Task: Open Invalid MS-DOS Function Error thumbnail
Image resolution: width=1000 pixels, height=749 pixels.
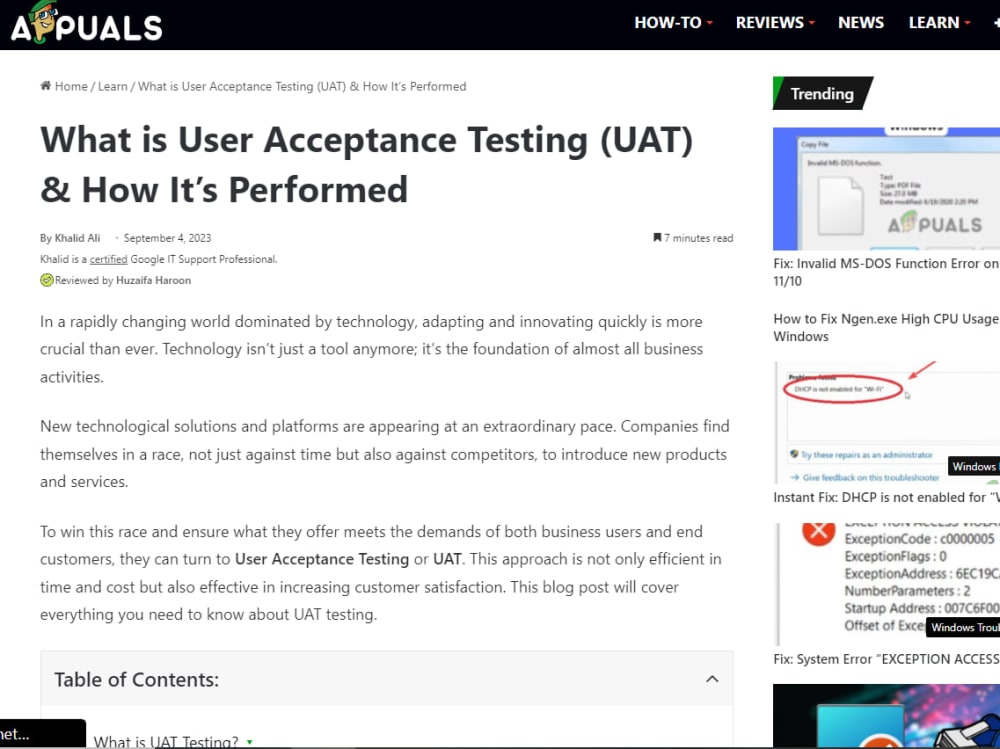Action: (x=886, y=189)
